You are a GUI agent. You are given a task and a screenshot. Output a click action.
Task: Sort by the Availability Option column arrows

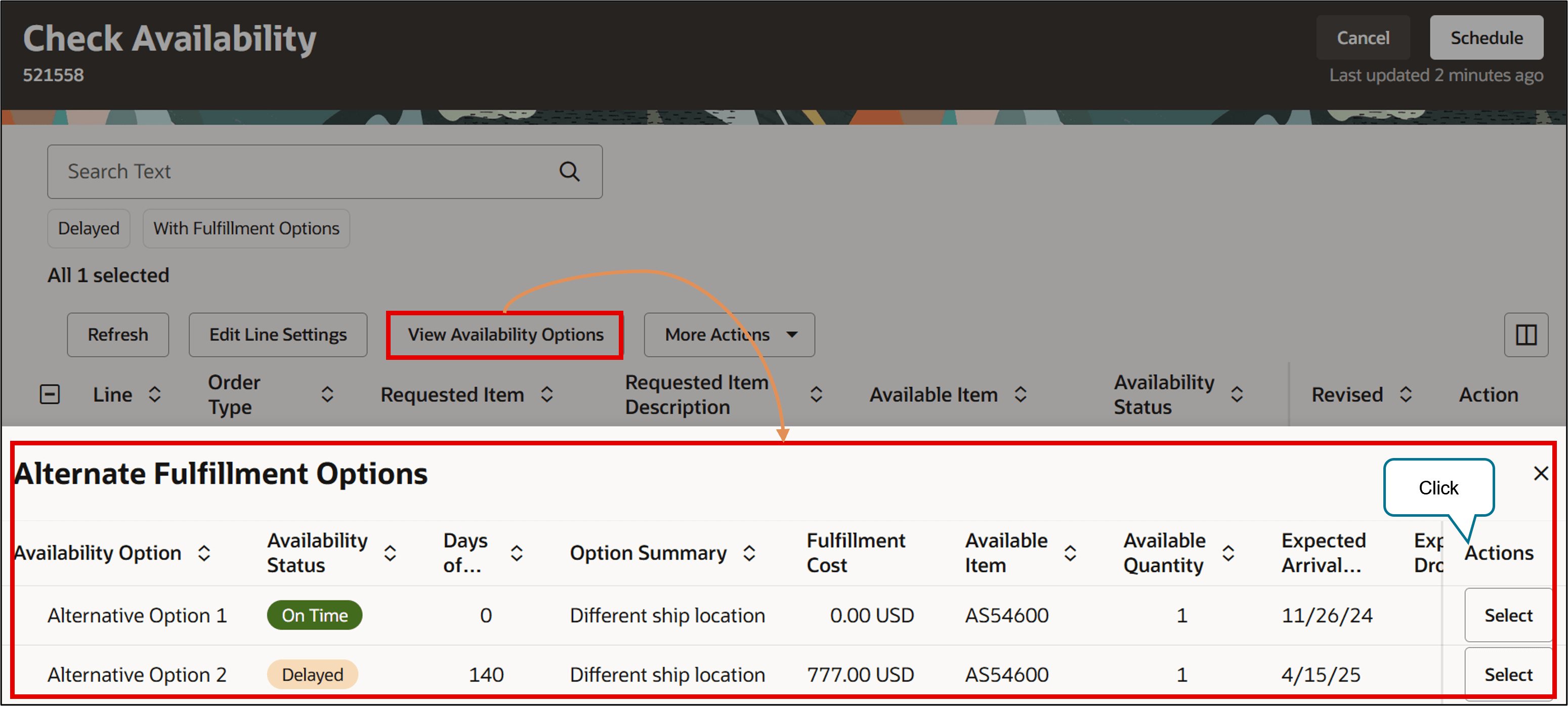pos(204,553)
